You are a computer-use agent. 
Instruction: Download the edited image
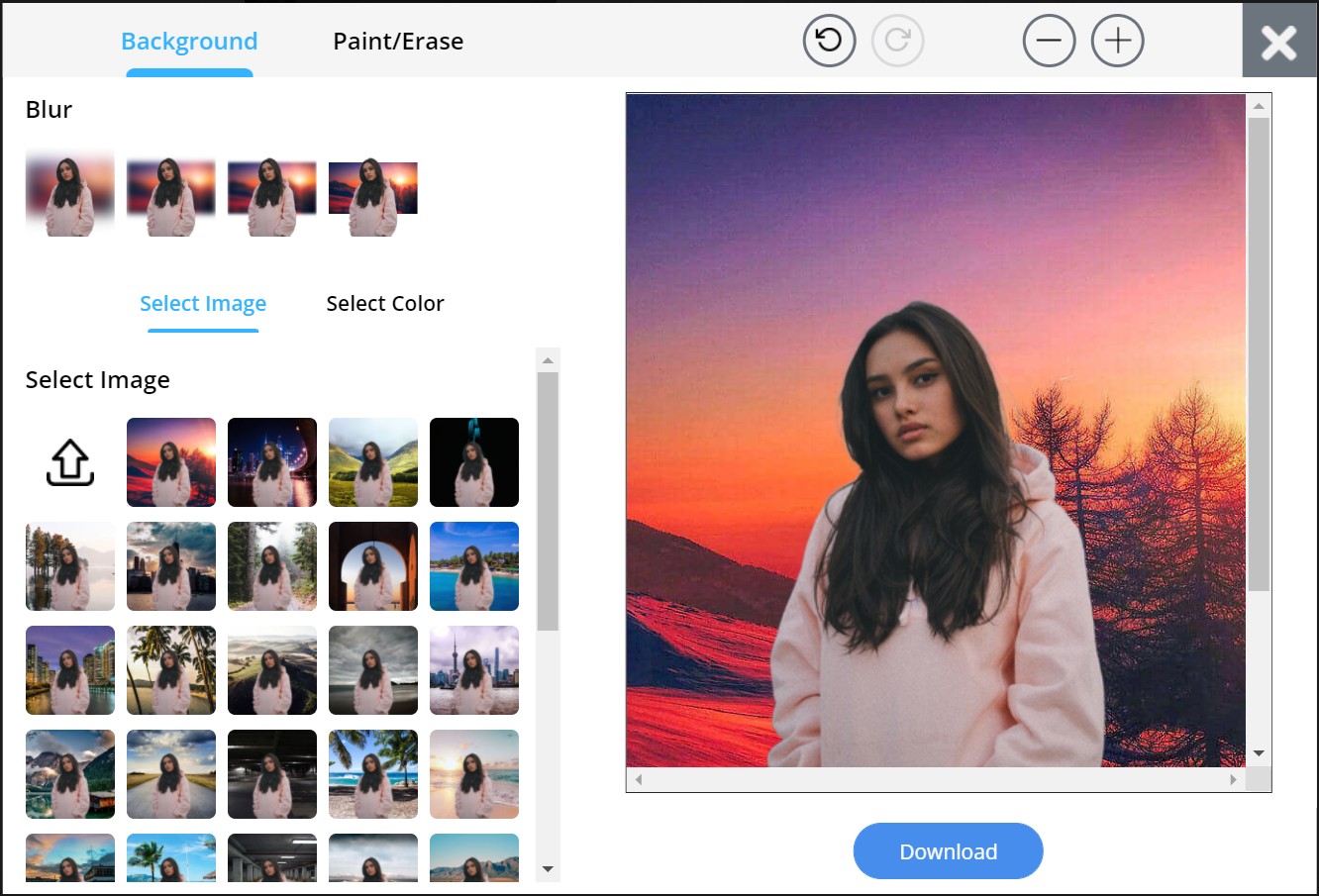pos(948,851)
